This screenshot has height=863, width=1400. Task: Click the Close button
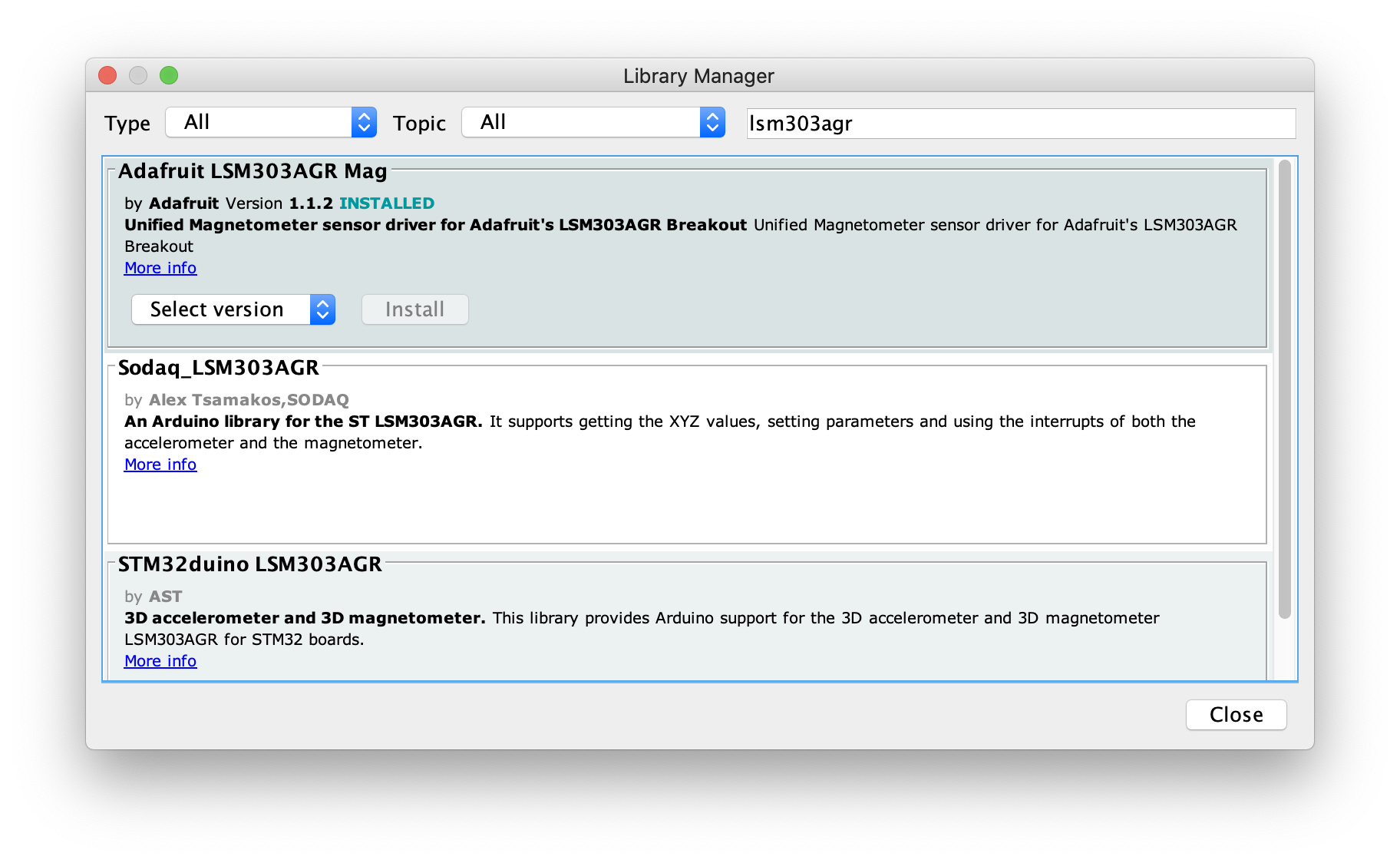coord(1235,715)
